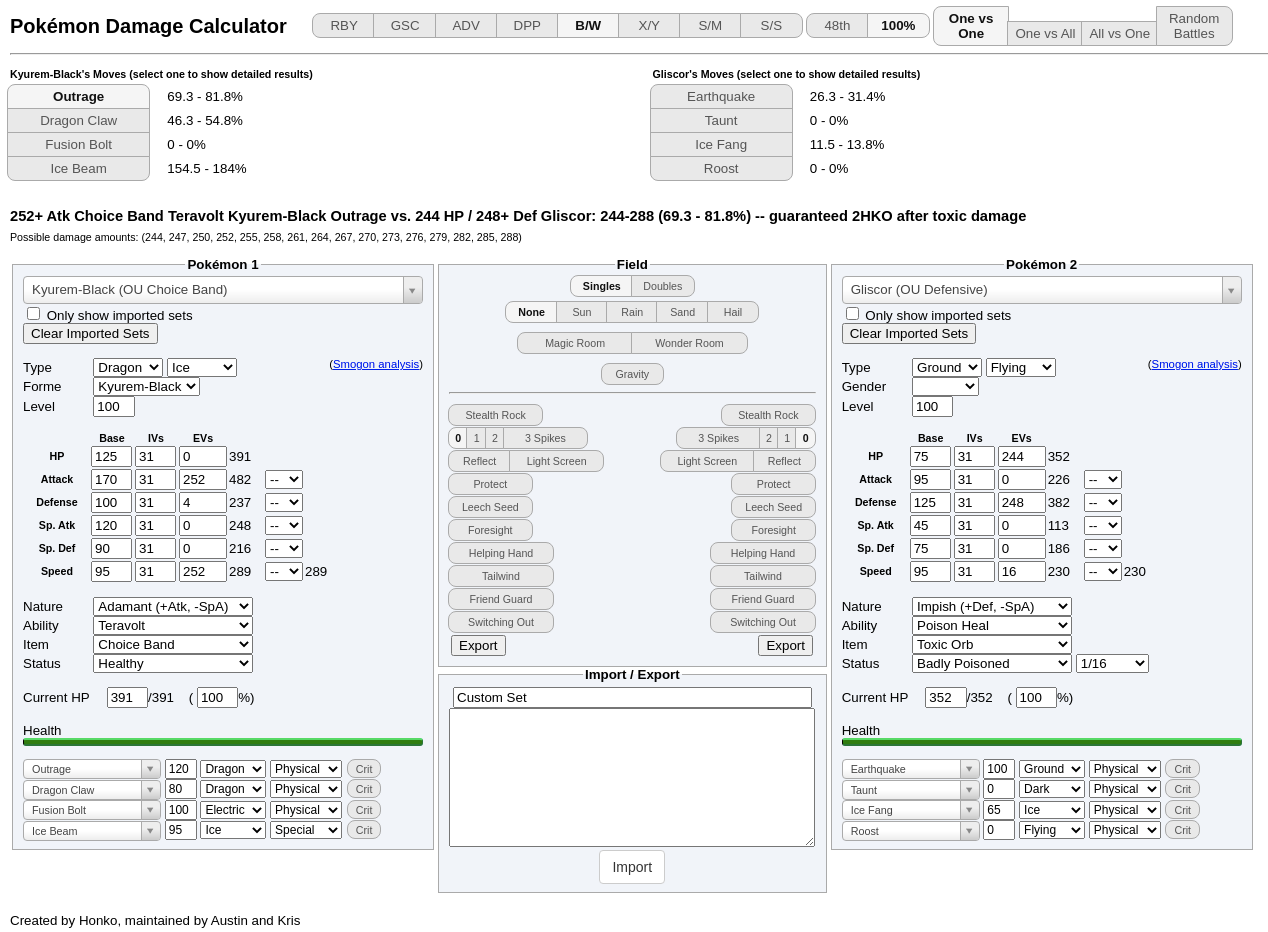This screenshot has height=932, width=1268.
Task: Open Forme dropdown showing Kyurem-Black
Action: click(146, 386)
